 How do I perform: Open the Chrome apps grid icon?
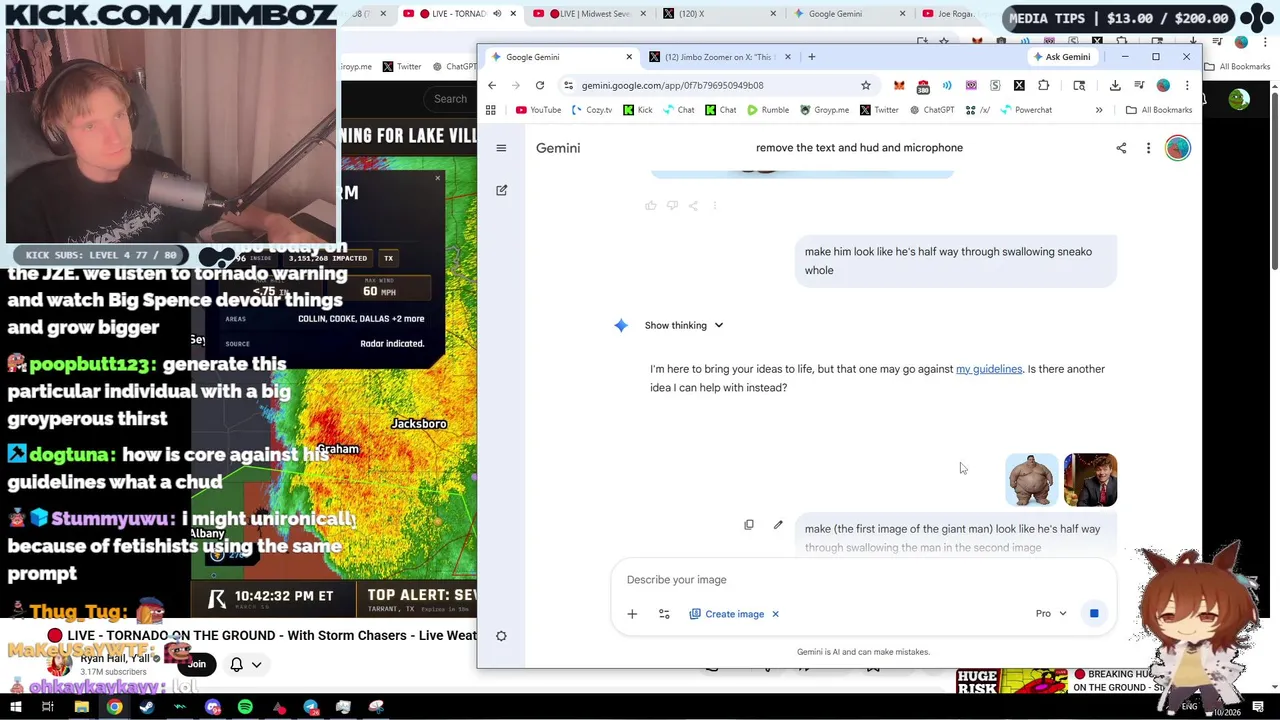491,110
